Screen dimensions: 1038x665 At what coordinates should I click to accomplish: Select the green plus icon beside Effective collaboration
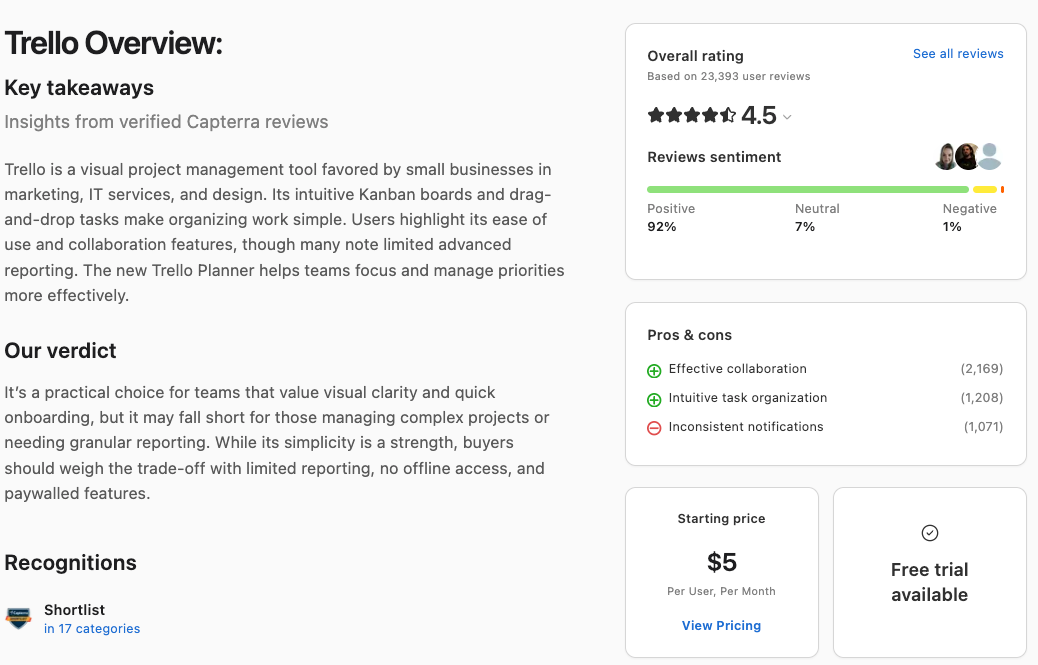click(x=654, y=369)
